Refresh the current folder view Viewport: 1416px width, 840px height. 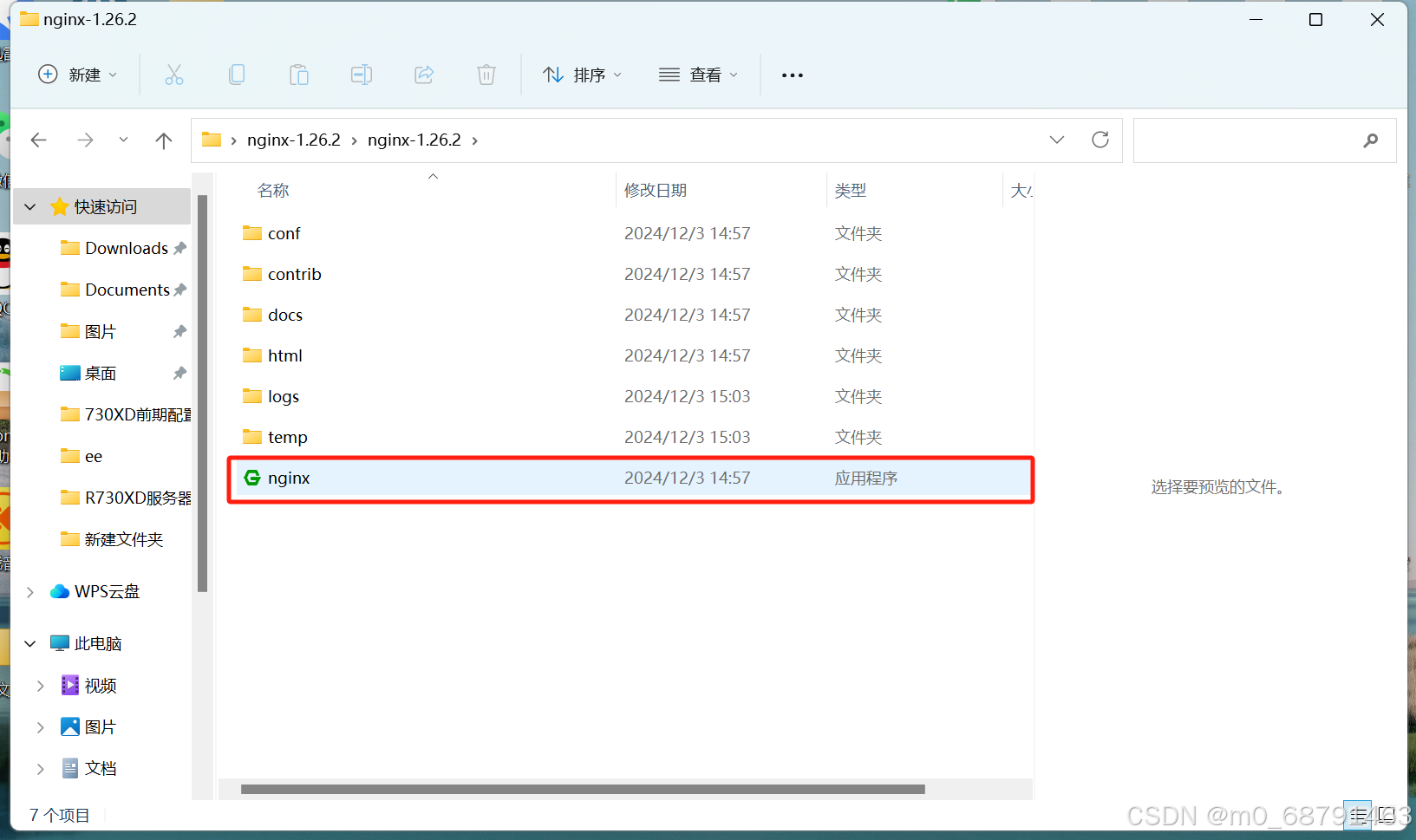(x=1100, y=140)
